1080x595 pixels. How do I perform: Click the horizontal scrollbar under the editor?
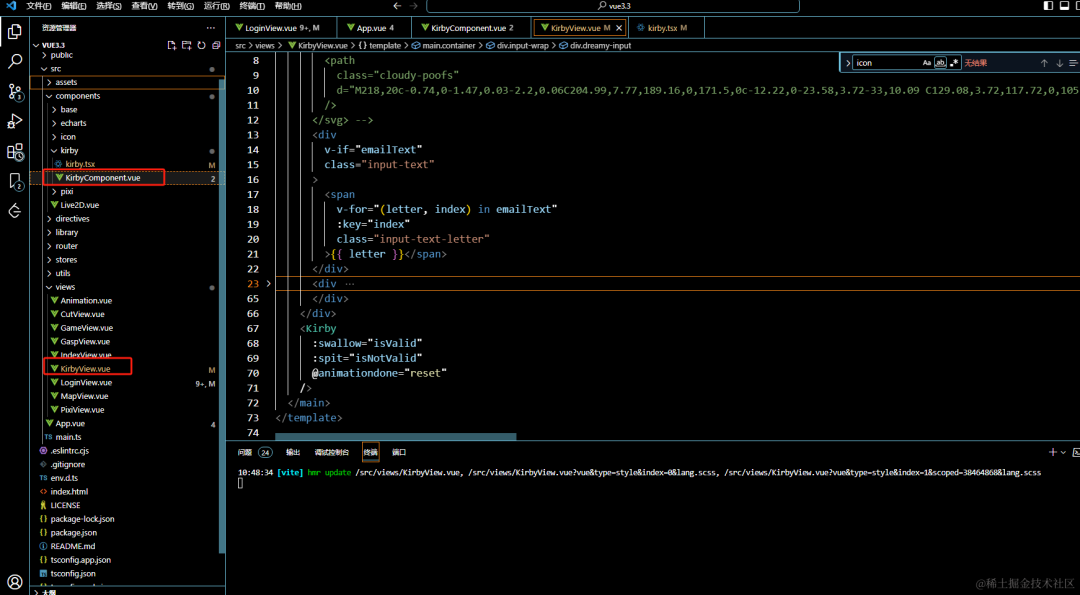tap(395, 437)
